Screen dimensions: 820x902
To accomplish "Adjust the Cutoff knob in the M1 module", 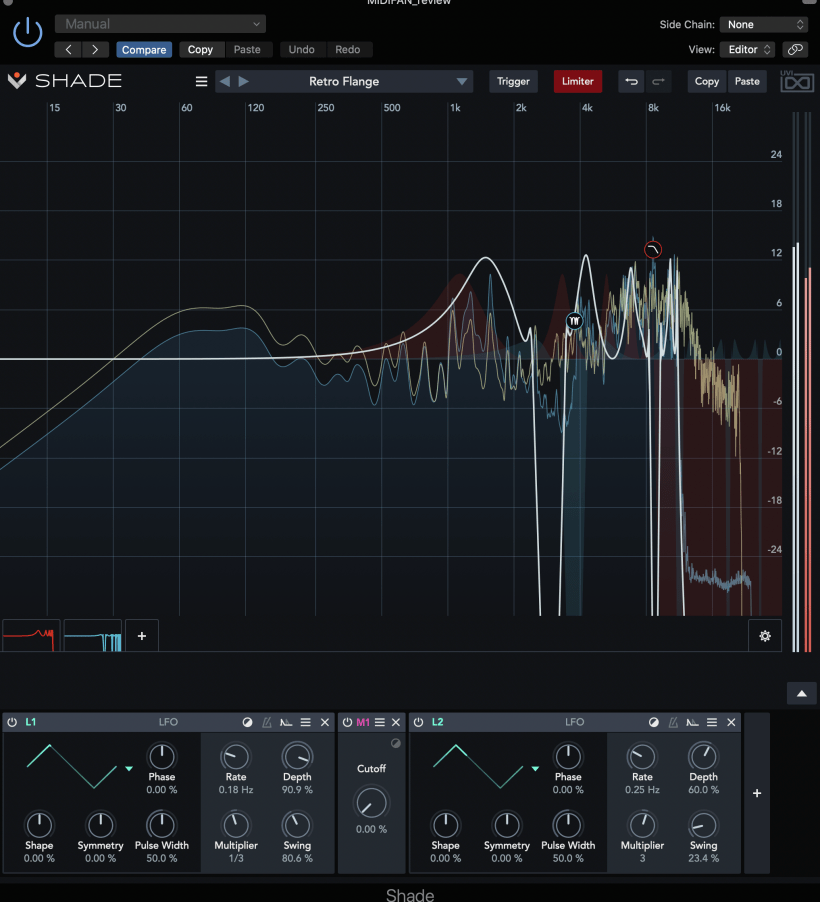I will coord(371,801).
